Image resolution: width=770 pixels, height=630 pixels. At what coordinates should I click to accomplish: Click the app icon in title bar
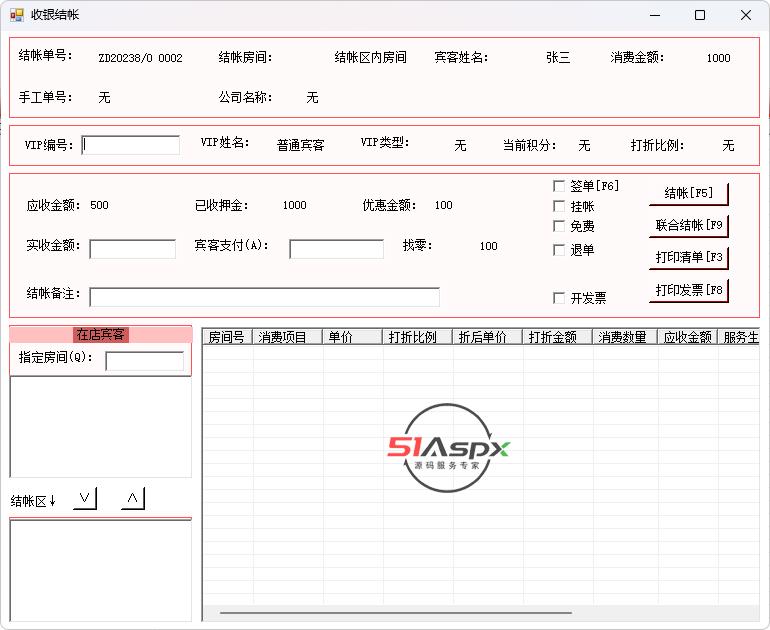[17, 15]
